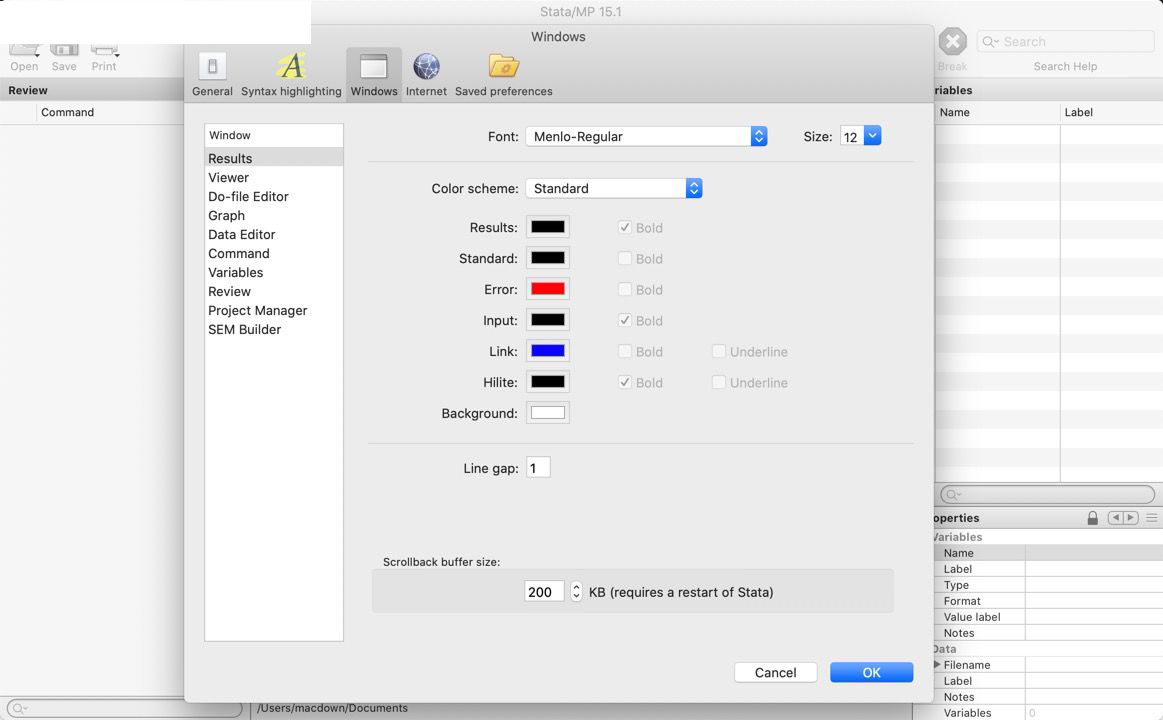This screenshot has width=1163, height=720.
Task: Click the Variables panel filter field
Action: [x=1047, y=495]
